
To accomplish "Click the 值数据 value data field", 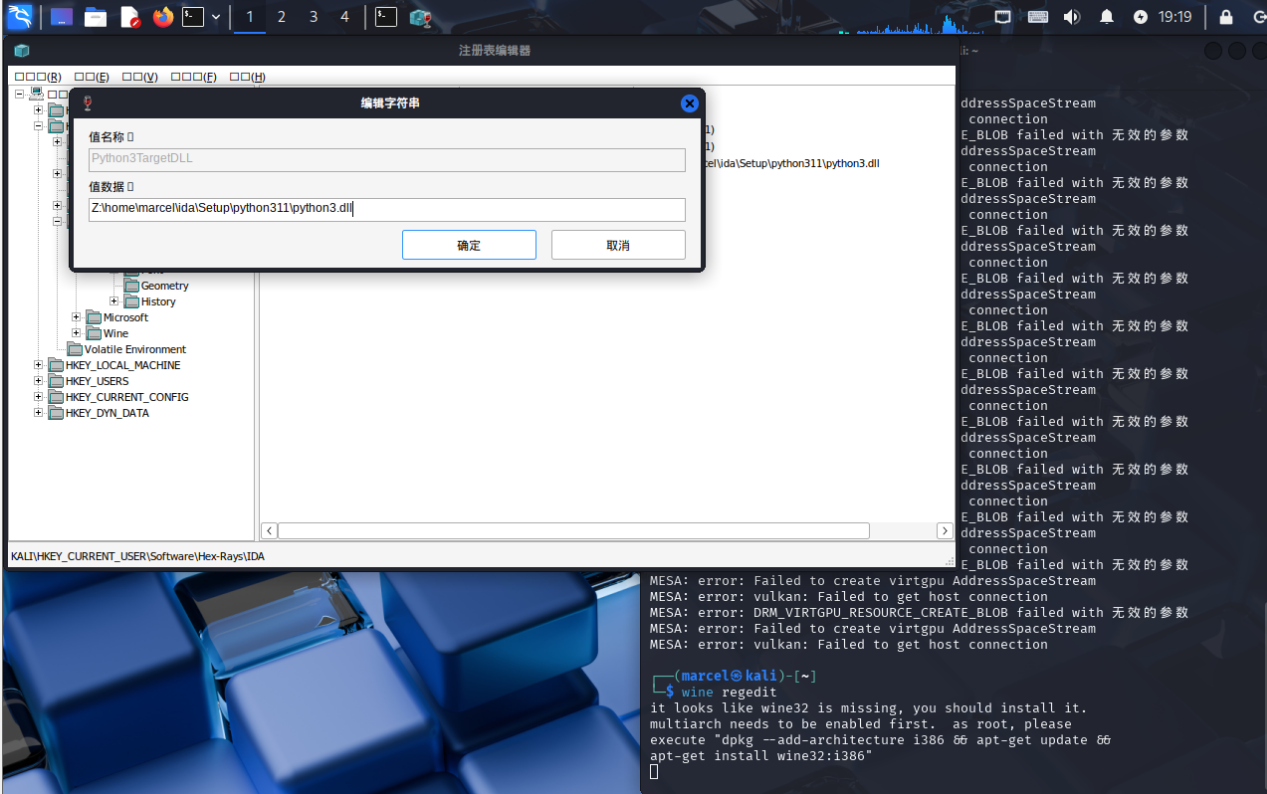I will (x=387, y=209).
